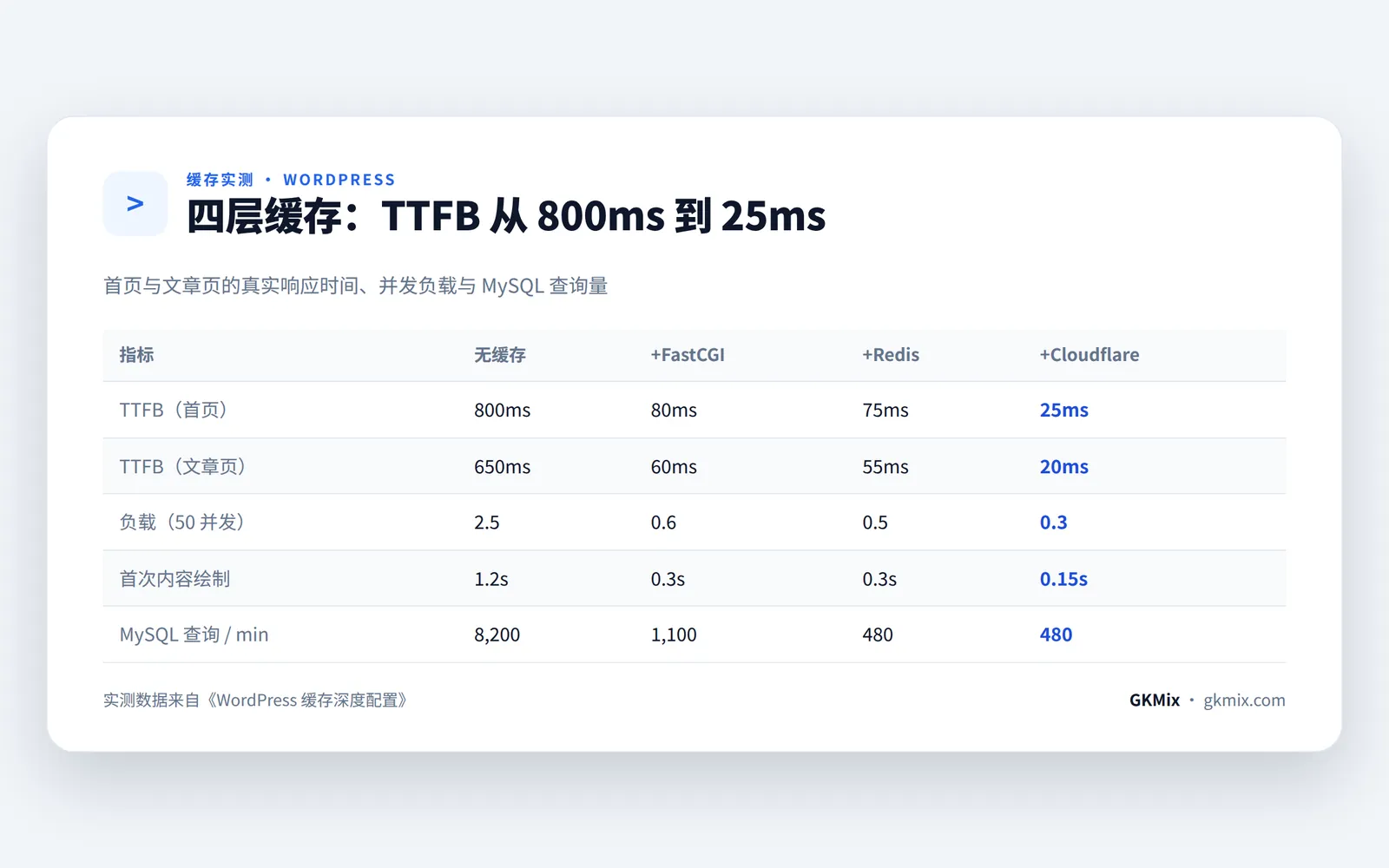This screenshot has width=1389, height=868.
Task: Click the highlighted 480 under +Cloudflare
Action: pyautogui.click(x=1056, y=635)
